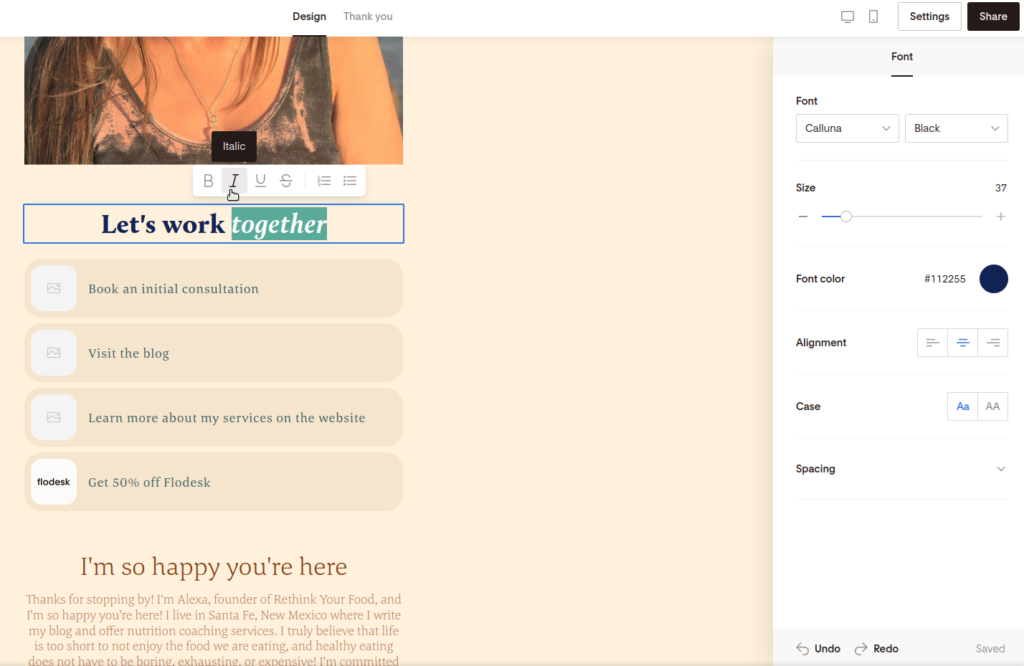The height and width of the screenshot is (666, 1024).
Task: Align text to the right
Action: point(993,343)
